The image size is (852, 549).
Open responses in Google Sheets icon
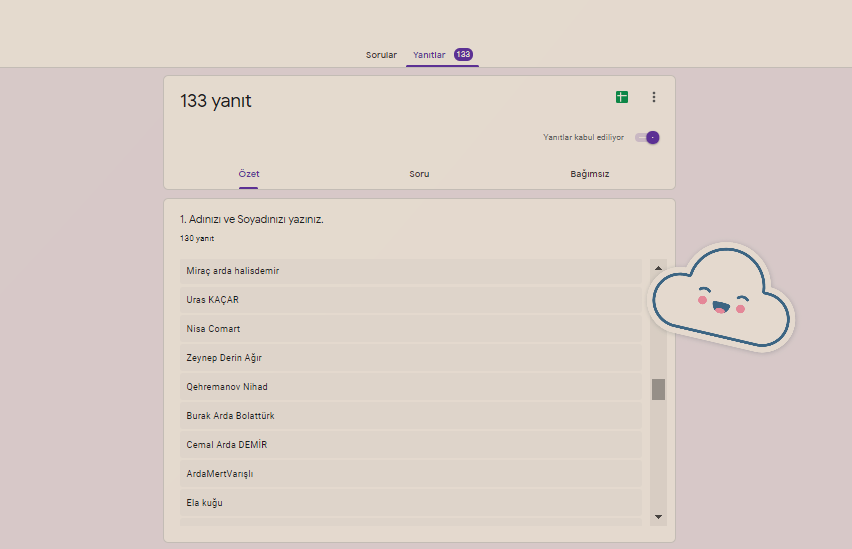(621, 97)
